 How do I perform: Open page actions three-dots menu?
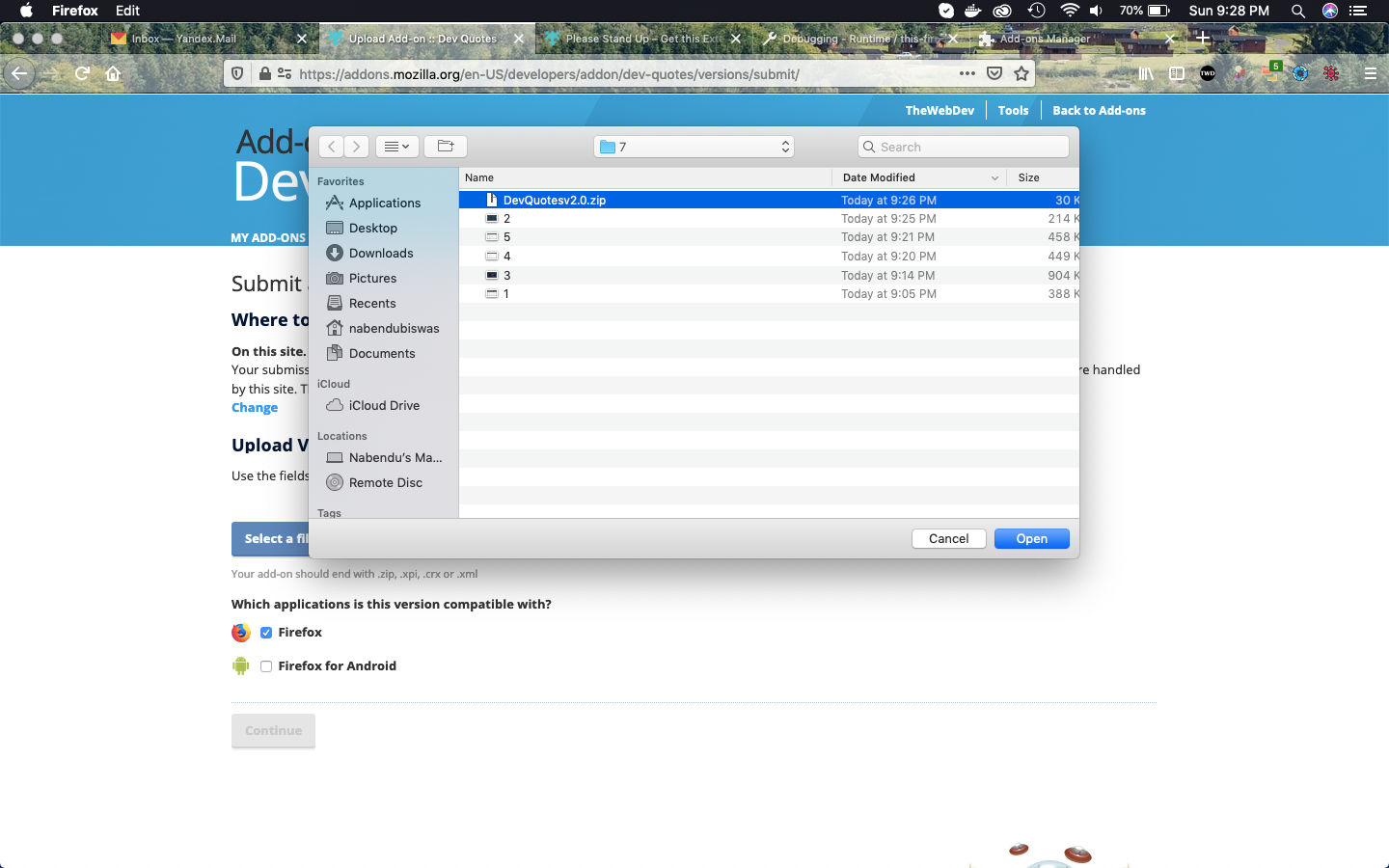point(967,73)
